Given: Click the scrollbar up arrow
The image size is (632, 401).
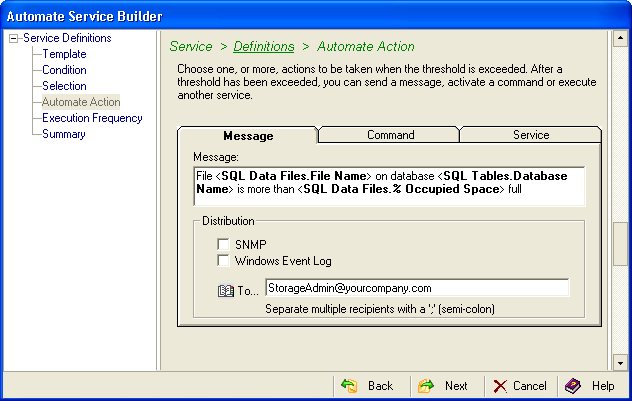Looking at the screenshot, I should pyautogui.click(x=620, y=39).
